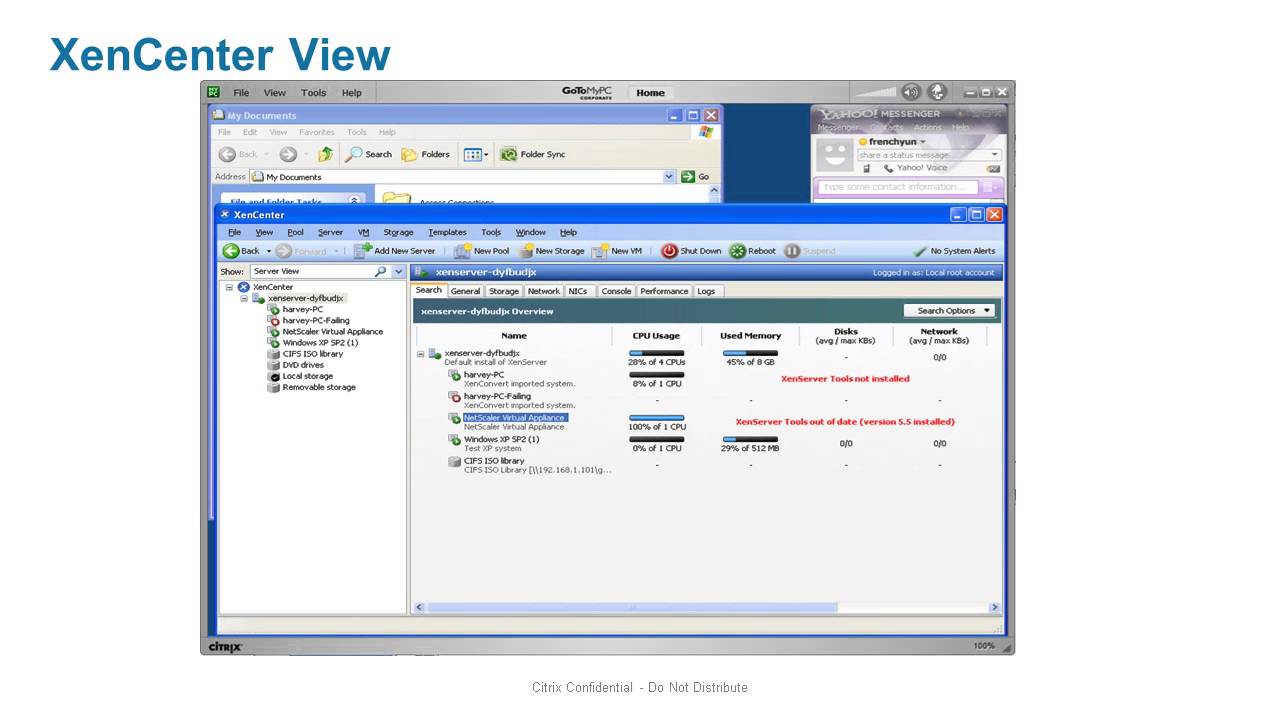Viewport: 1280px width, 720px height.
Task: Open the My Documents address bar dropdown
Action: pyautogui.click(x=669, y=176)
